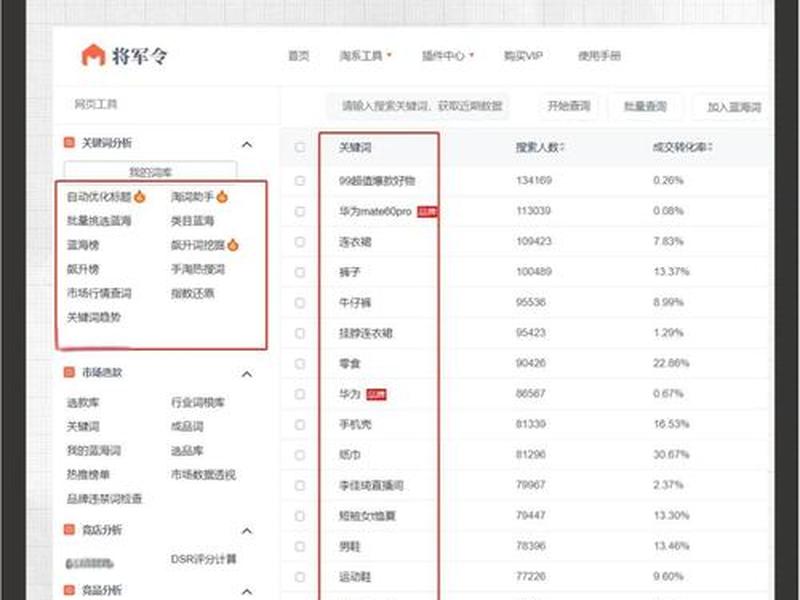Screen dimensions: 800x600
Task: Click the 挂脖连衣裙 keyword cell
Action: pyautogui.click(x=366, y=333)
